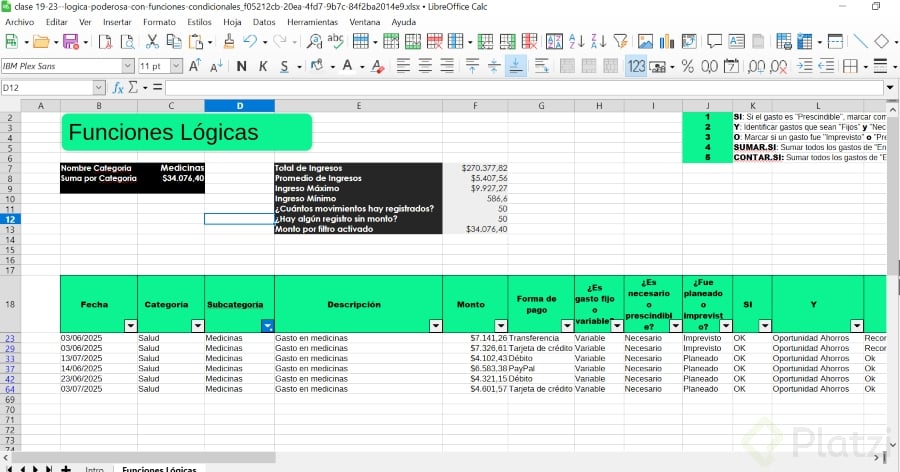900x472 pixels.
Task: Decrease the font size
Action: [x=216, y=66]
